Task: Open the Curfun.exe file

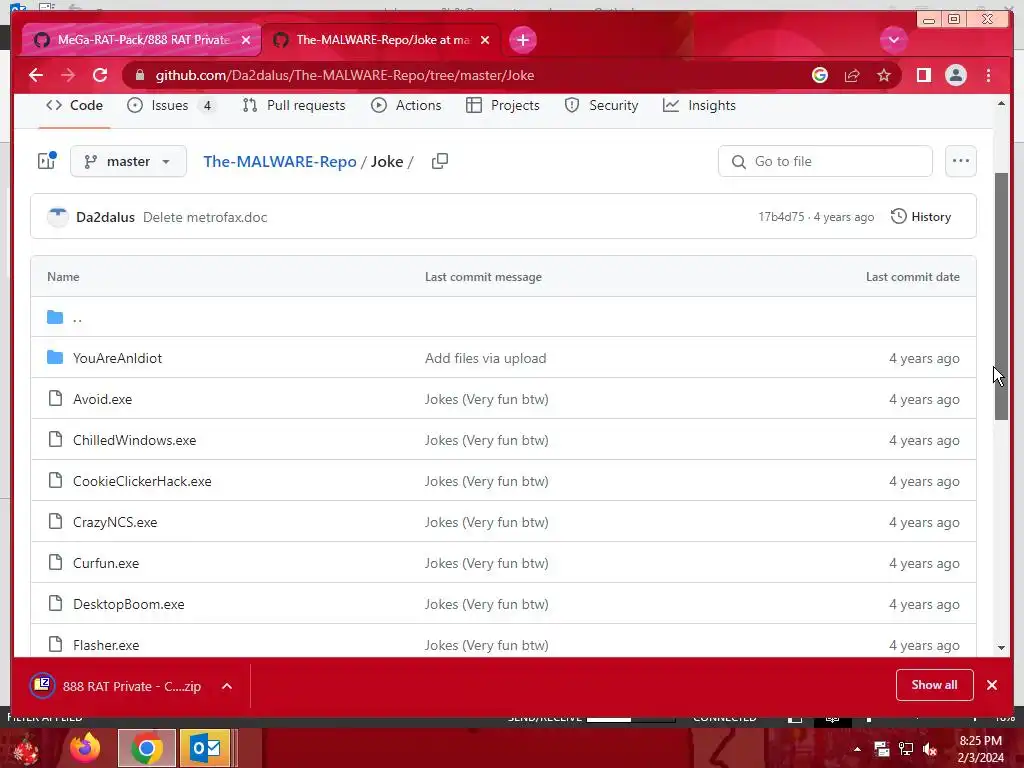Action: pos(106,563)
